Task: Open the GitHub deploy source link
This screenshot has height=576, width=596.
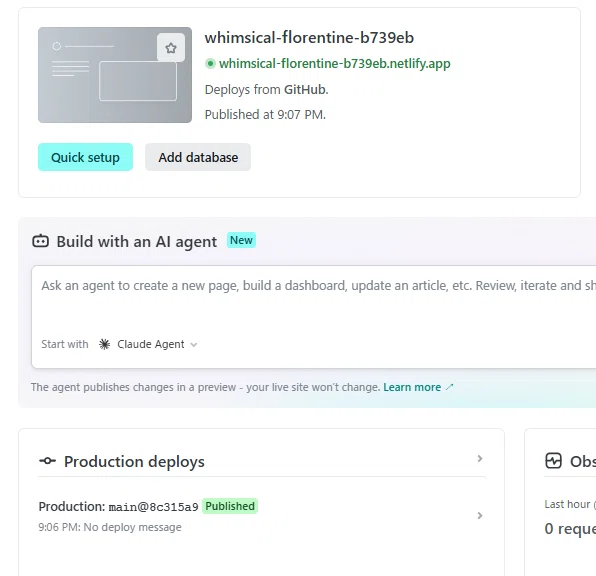Action: (x=305, y=90)
